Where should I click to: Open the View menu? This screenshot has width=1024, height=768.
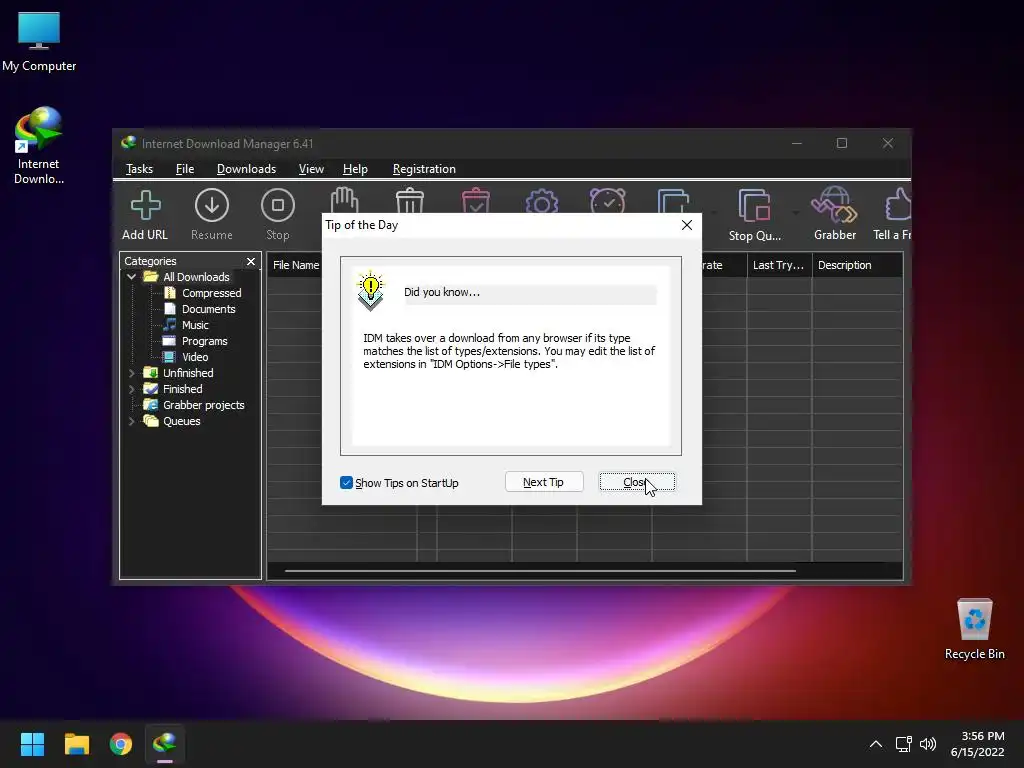pos(311,169)
